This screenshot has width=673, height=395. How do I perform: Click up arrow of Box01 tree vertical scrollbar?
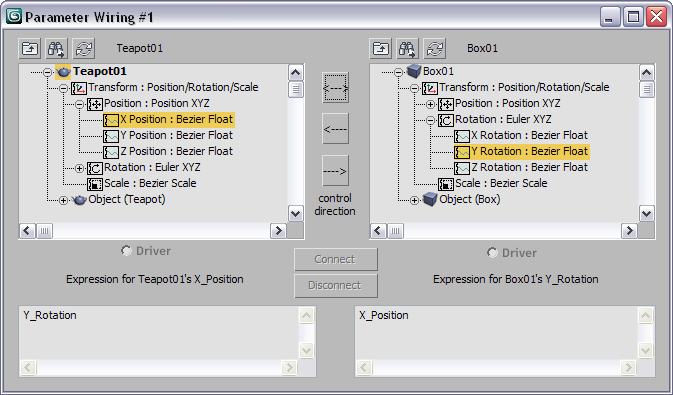[646, 73]
